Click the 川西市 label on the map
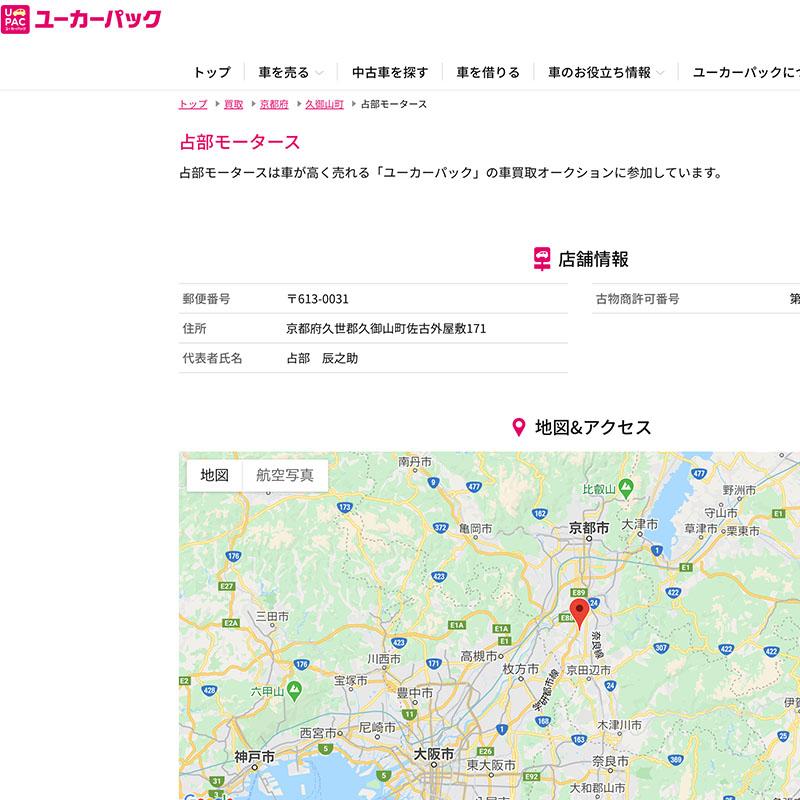The width and height of the screenshot is (800, 800). (x=384, y=659)
